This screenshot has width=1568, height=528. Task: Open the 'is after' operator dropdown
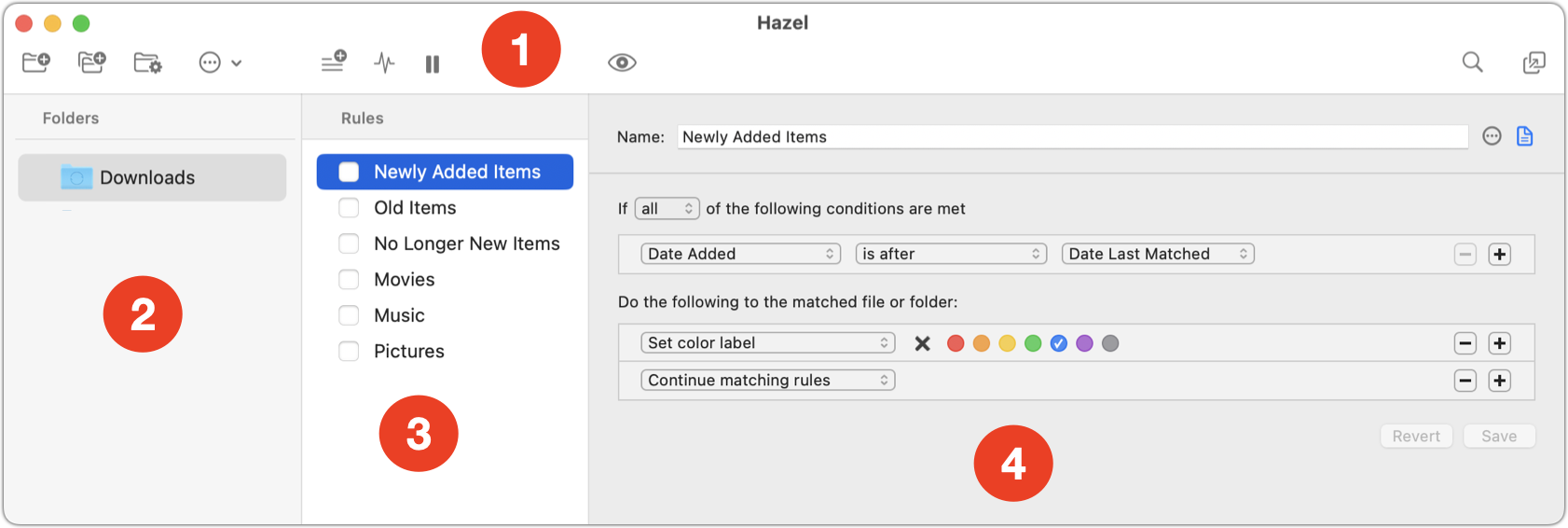click(x=952, y=254)
